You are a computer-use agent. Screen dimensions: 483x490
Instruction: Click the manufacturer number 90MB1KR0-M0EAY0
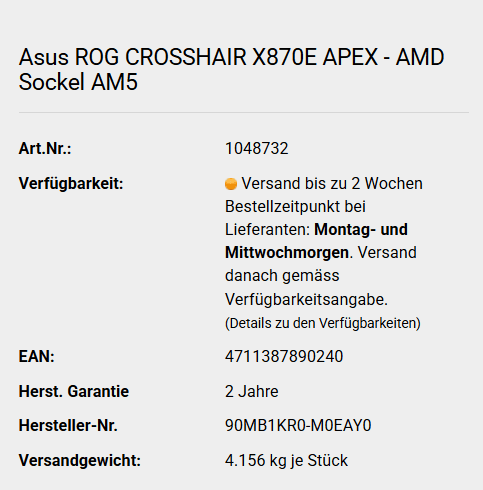coord(298,425)
